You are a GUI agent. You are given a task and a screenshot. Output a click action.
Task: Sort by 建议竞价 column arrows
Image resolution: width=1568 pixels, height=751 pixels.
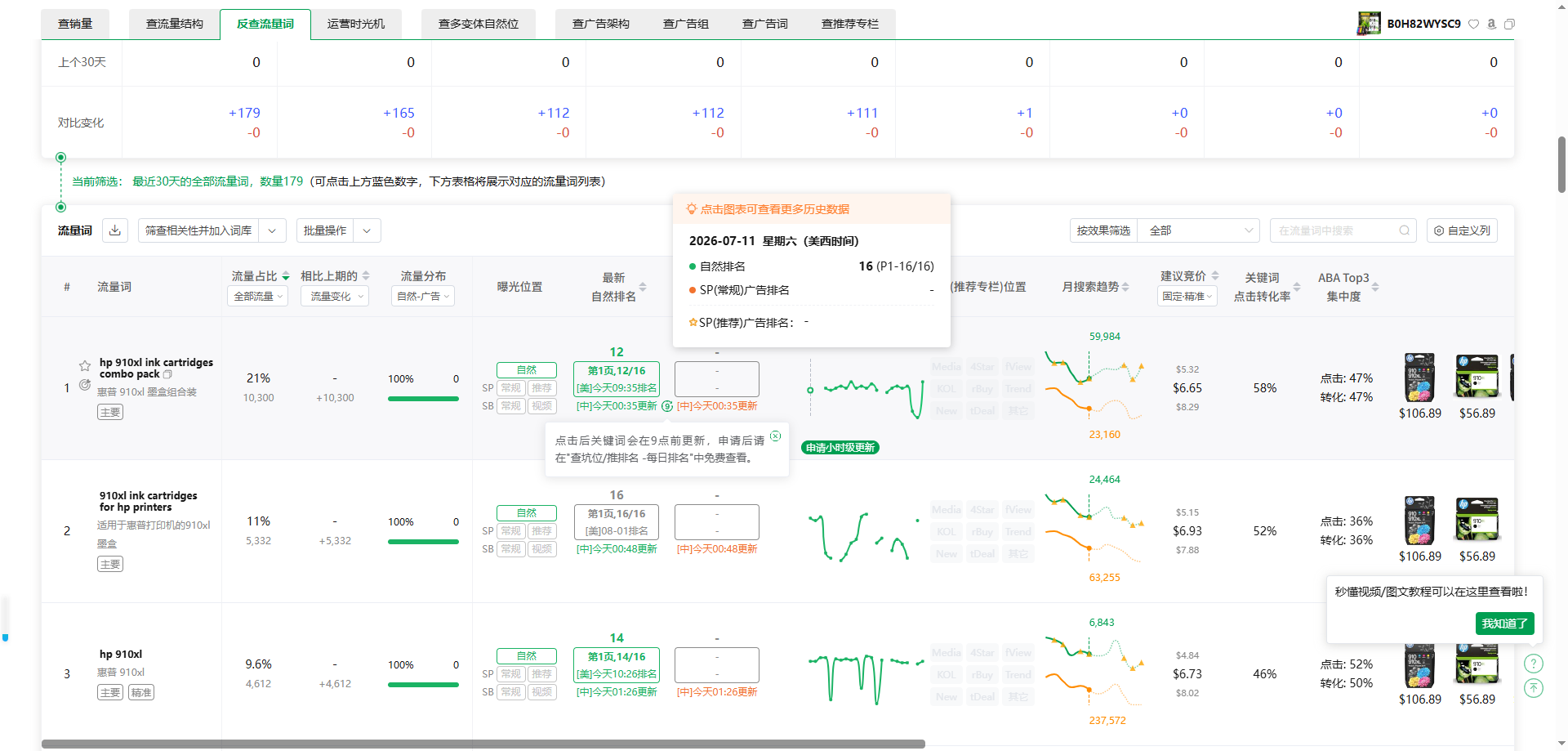1215,276
